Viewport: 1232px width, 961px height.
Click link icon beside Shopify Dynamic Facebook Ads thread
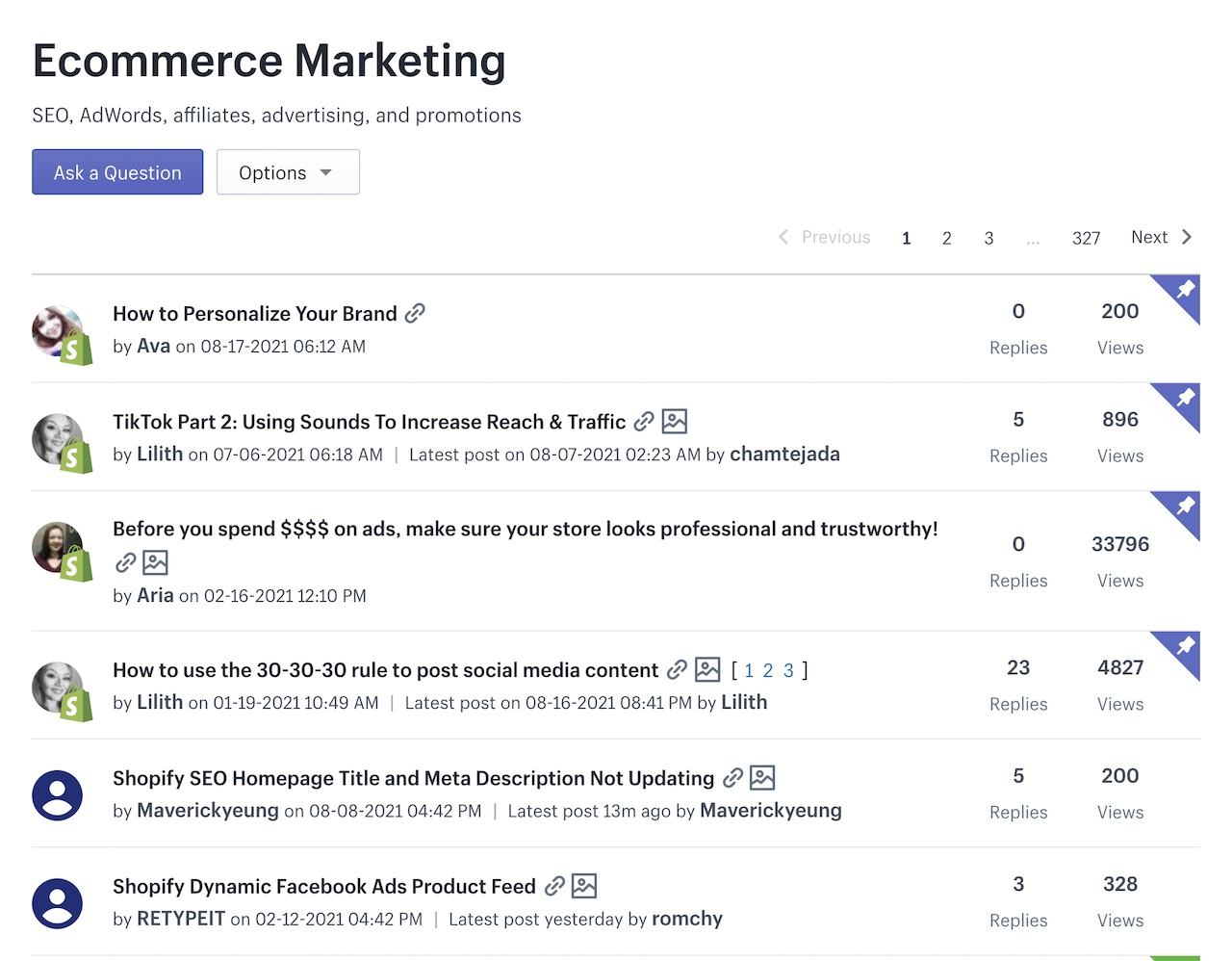click(555, 886)
